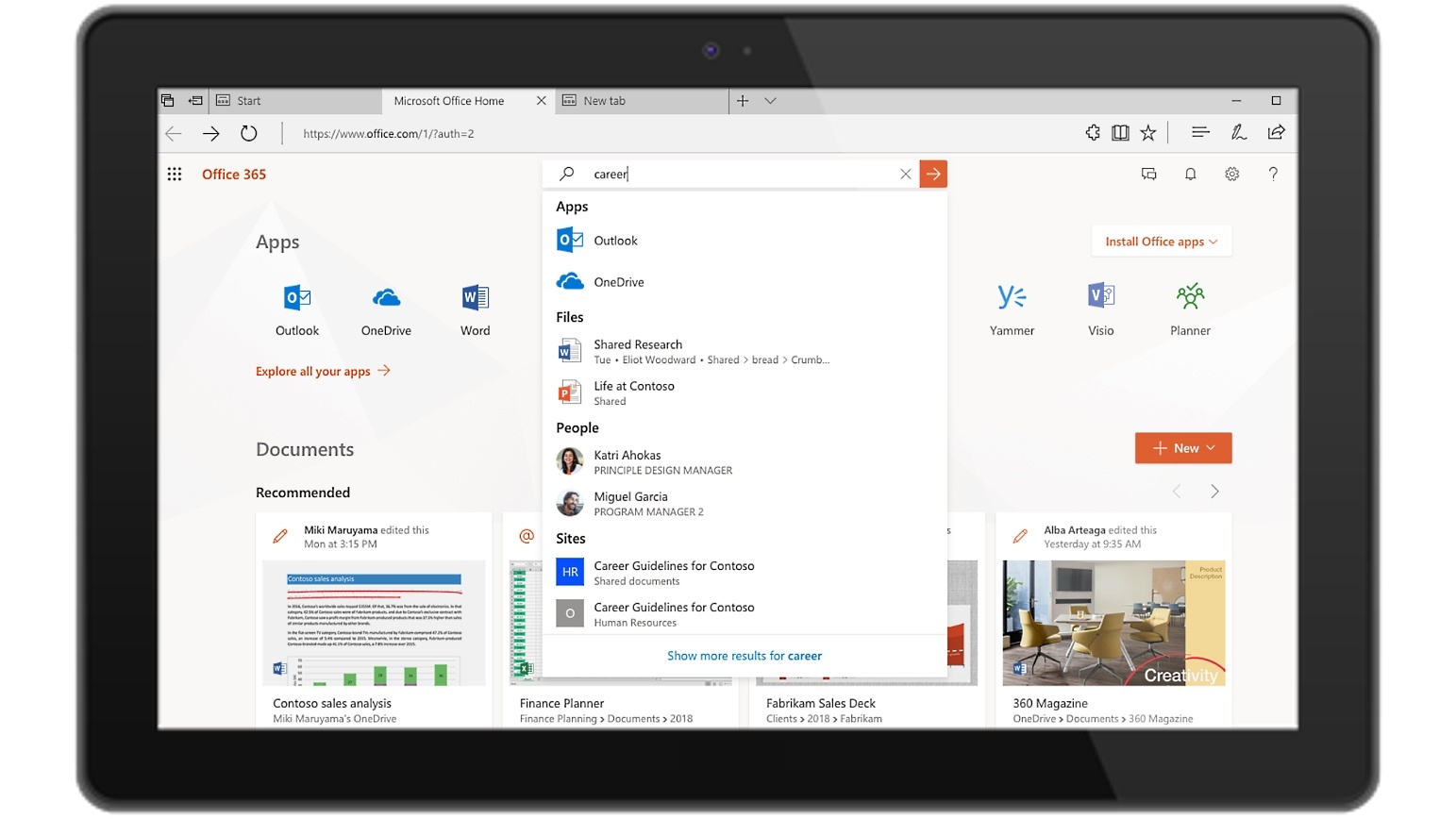Open Career Guidelines site under Human Resources

[745, 613]
